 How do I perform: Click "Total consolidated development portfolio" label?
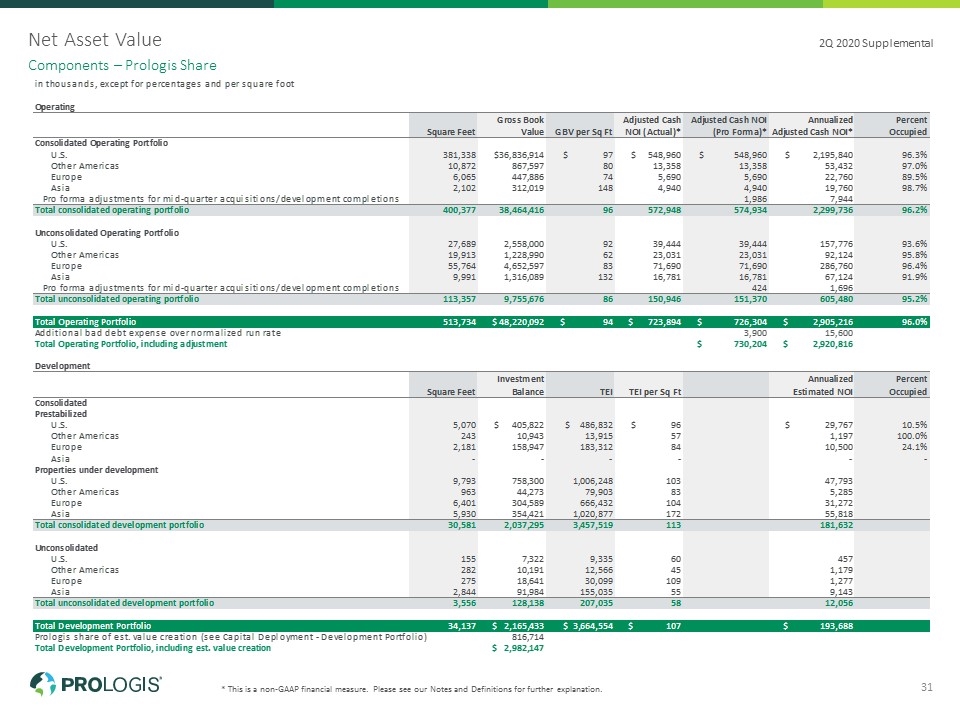pyautogui.click(x=119, y=525)
